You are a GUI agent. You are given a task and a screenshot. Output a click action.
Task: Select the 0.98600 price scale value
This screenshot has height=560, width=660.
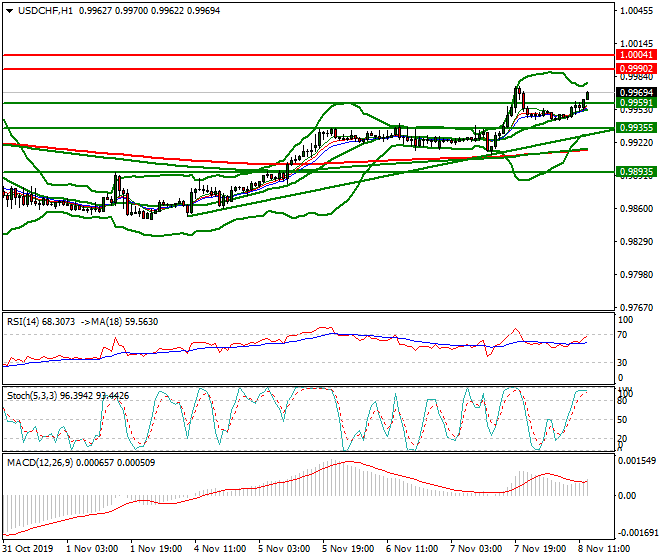(x=637, y=209)
